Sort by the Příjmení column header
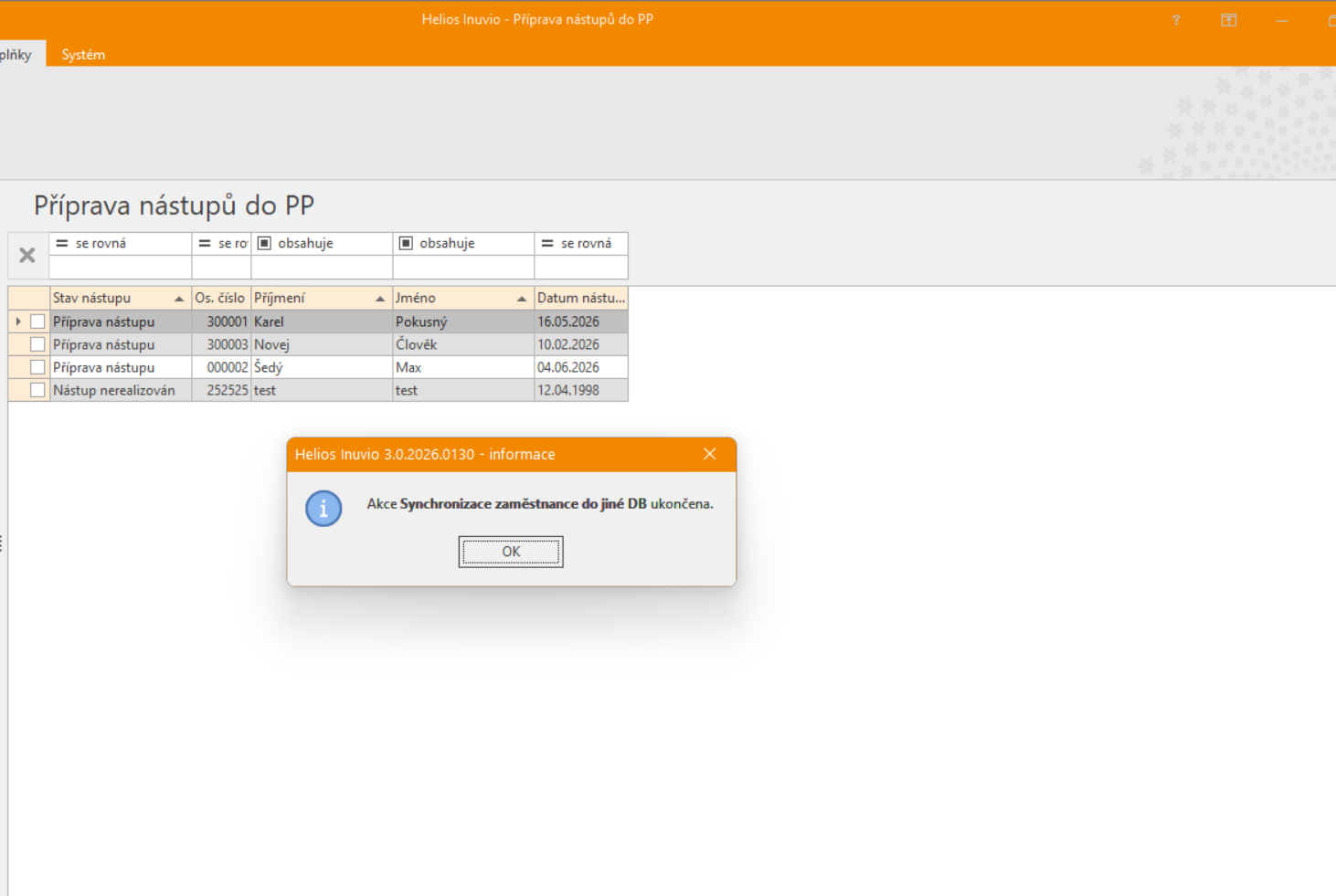Image resolution: width=1336 pixels, height=896 pixels. tap(322, 298)
